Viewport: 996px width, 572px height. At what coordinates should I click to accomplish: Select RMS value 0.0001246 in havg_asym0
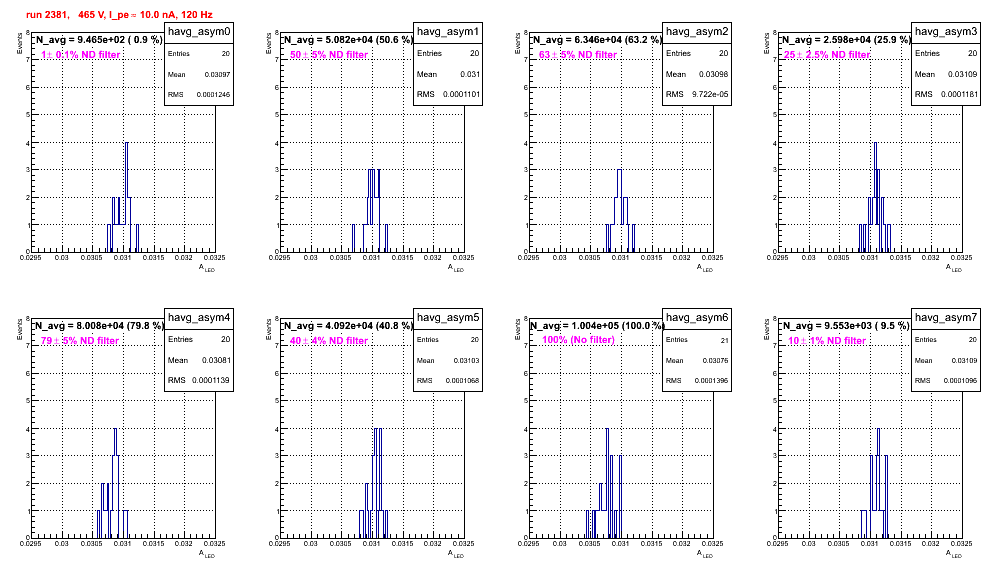click(213, 95)
